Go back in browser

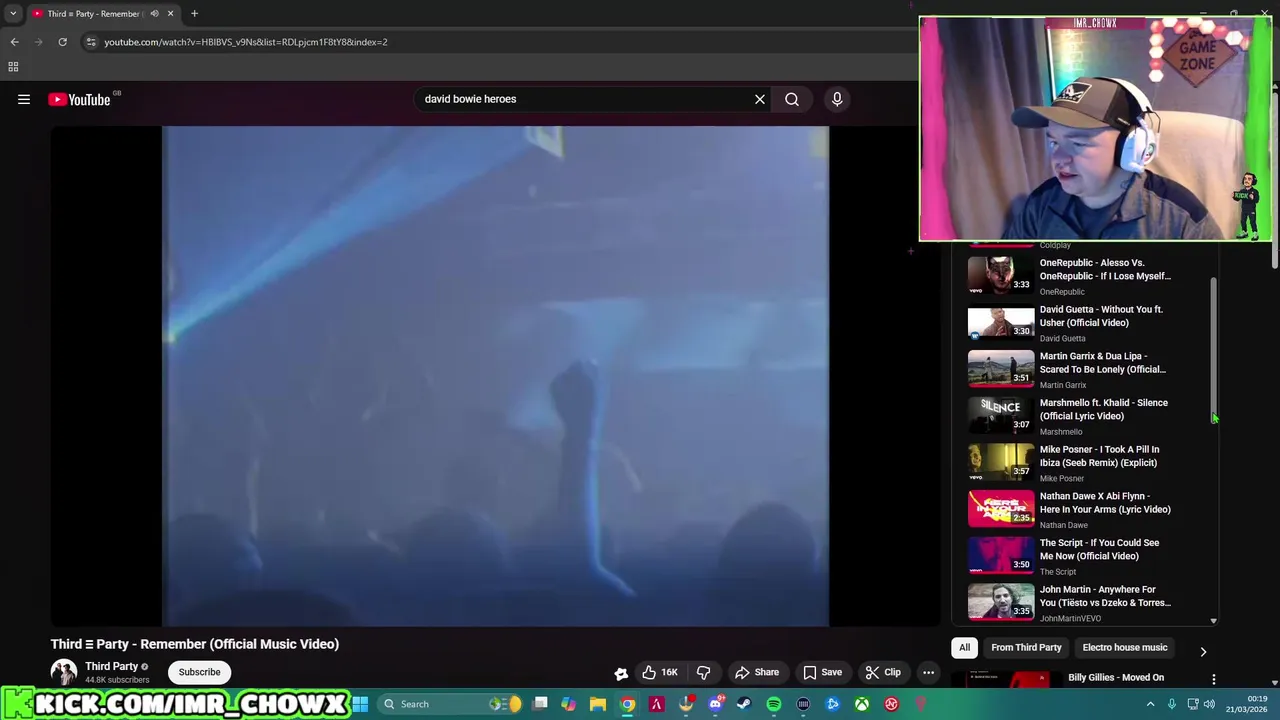[x=14, y=42]
